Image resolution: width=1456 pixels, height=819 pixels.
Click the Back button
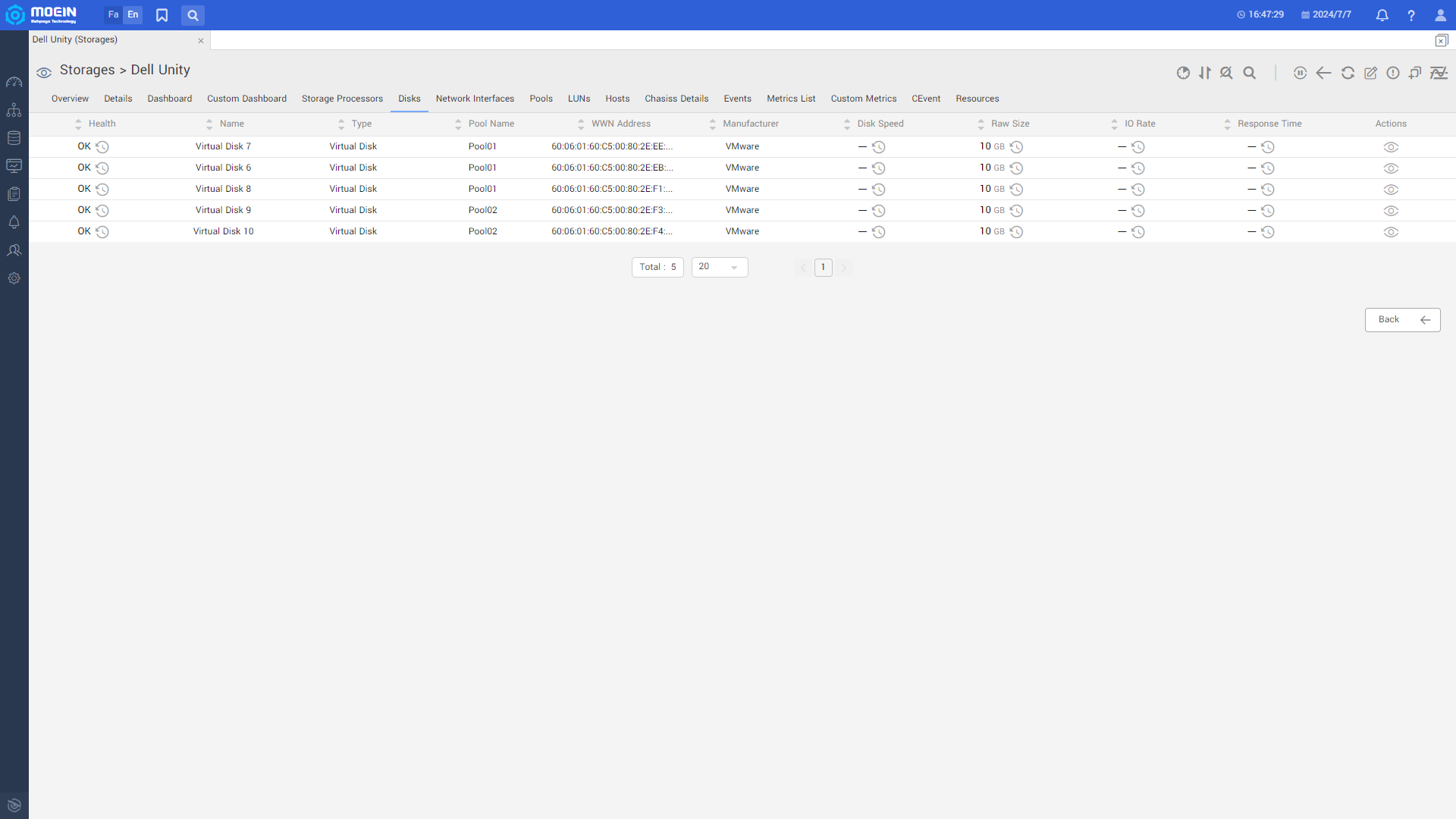pyautogui.click(x=1402, y=320)
